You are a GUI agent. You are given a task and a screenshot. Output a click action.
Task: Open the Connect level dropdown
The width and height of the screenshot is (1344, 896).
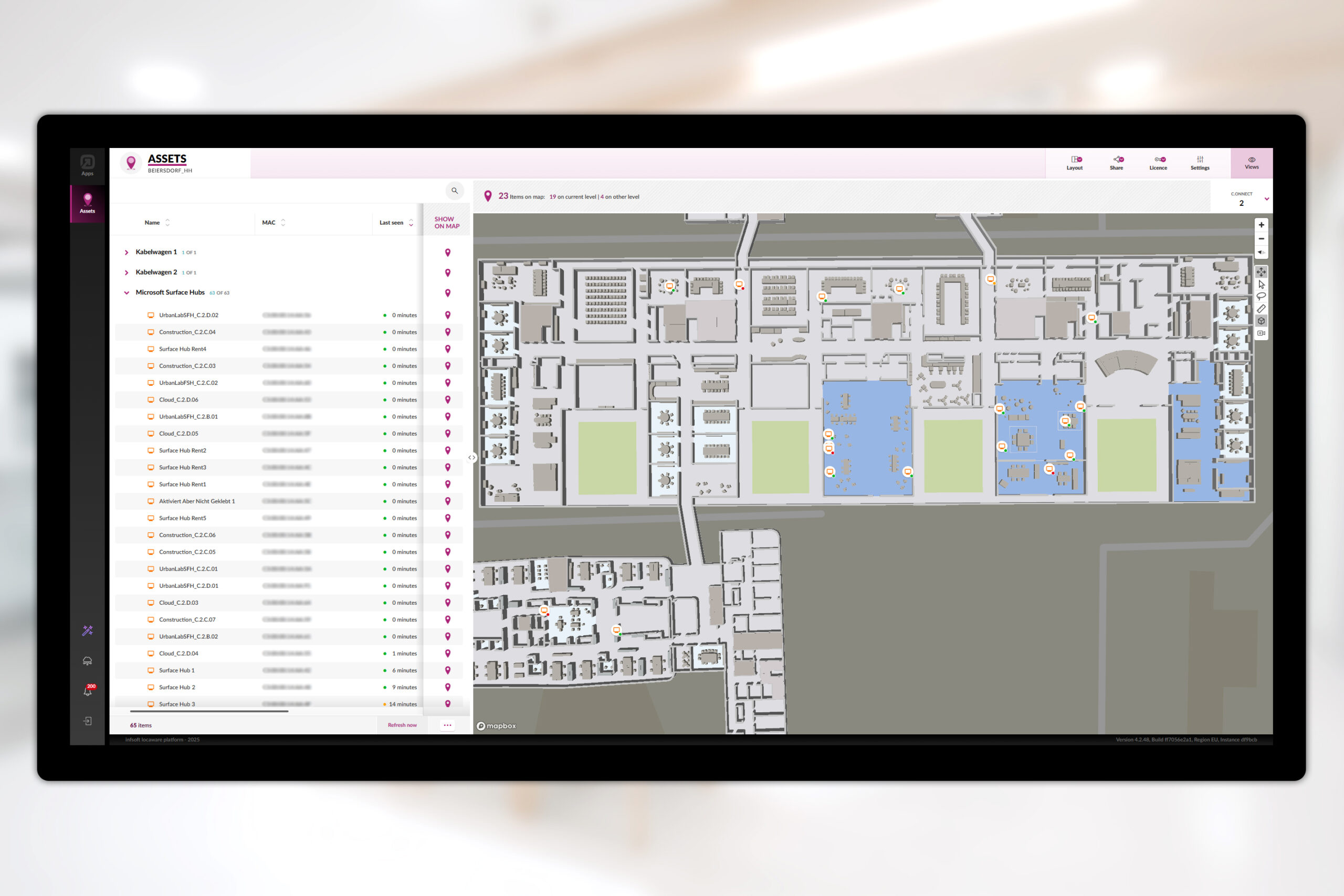pyautogui.click(x=1266, y=199)
